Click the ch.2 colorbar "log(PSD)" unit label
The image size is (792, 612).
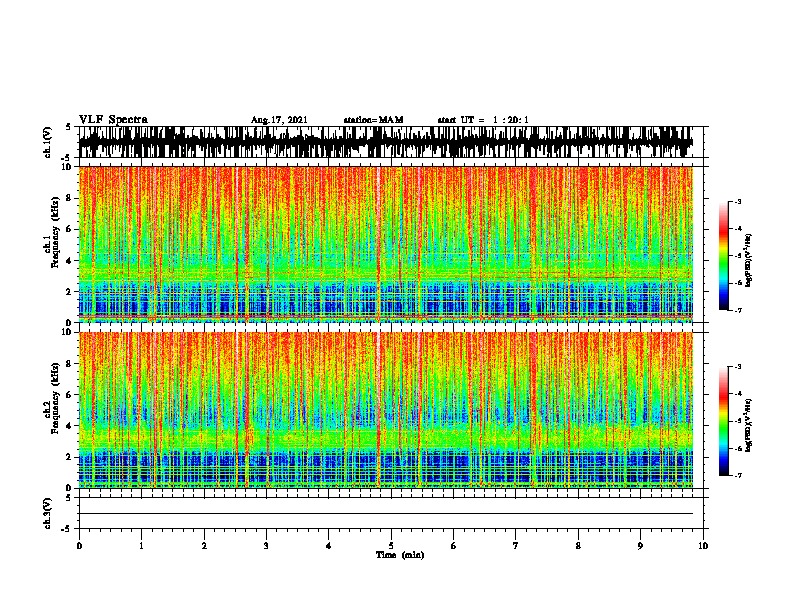(749, 426)
